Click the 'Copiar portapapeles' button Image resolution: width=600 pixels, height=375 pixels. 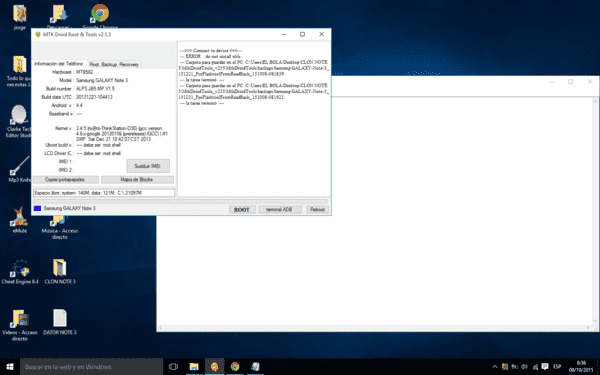point(65,179)
